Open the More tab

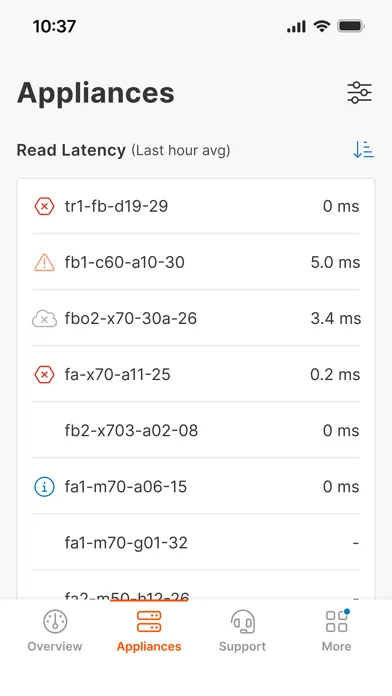[x=337, y=630]
